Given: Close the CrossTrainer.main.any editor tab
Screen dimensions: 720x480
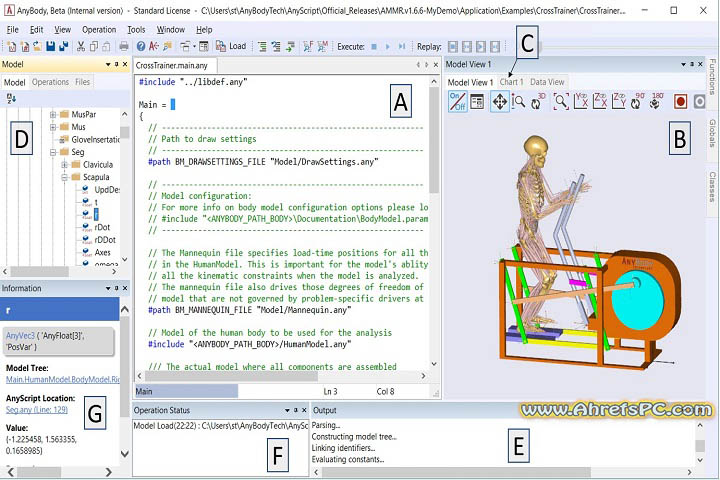Looking at the screenshot, I should [436, 65].
